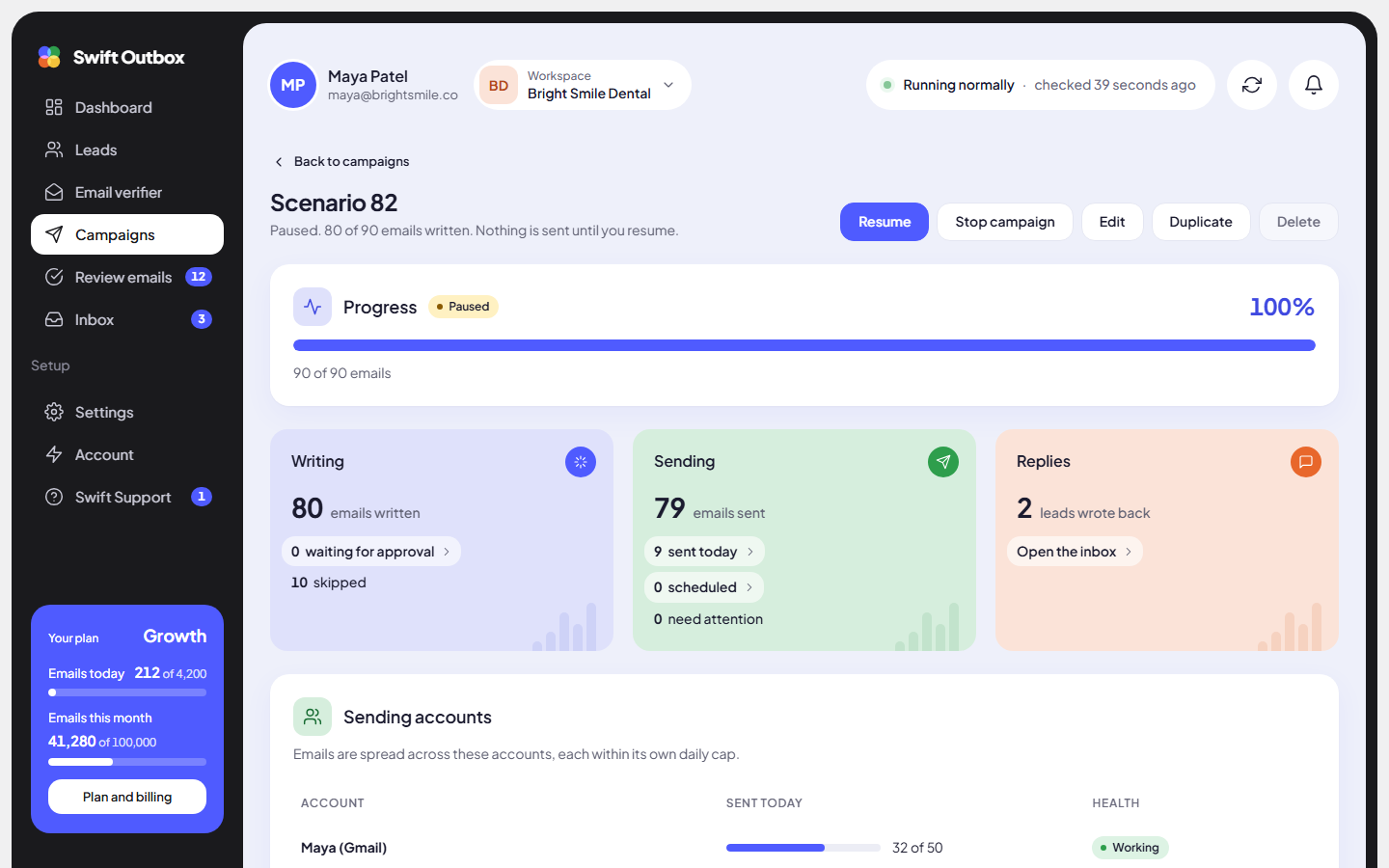Expand the Bright Smile Dental workspace dropdown
The image size is (1389, 868).
click(x=583, y=85)
